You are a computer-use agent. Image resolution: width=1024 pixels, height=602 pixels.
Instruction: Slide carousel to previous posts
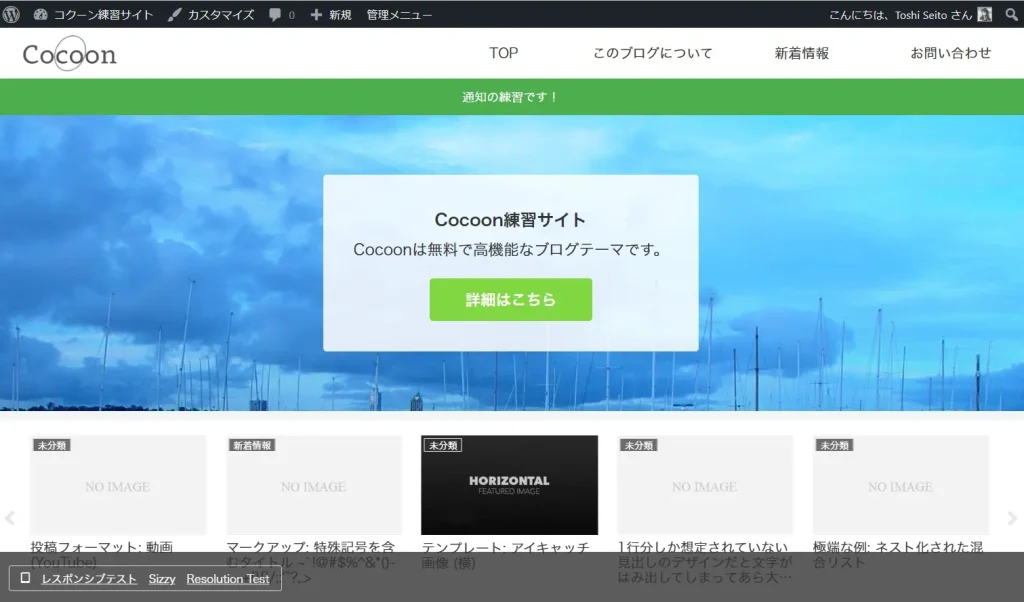[10, 518]
